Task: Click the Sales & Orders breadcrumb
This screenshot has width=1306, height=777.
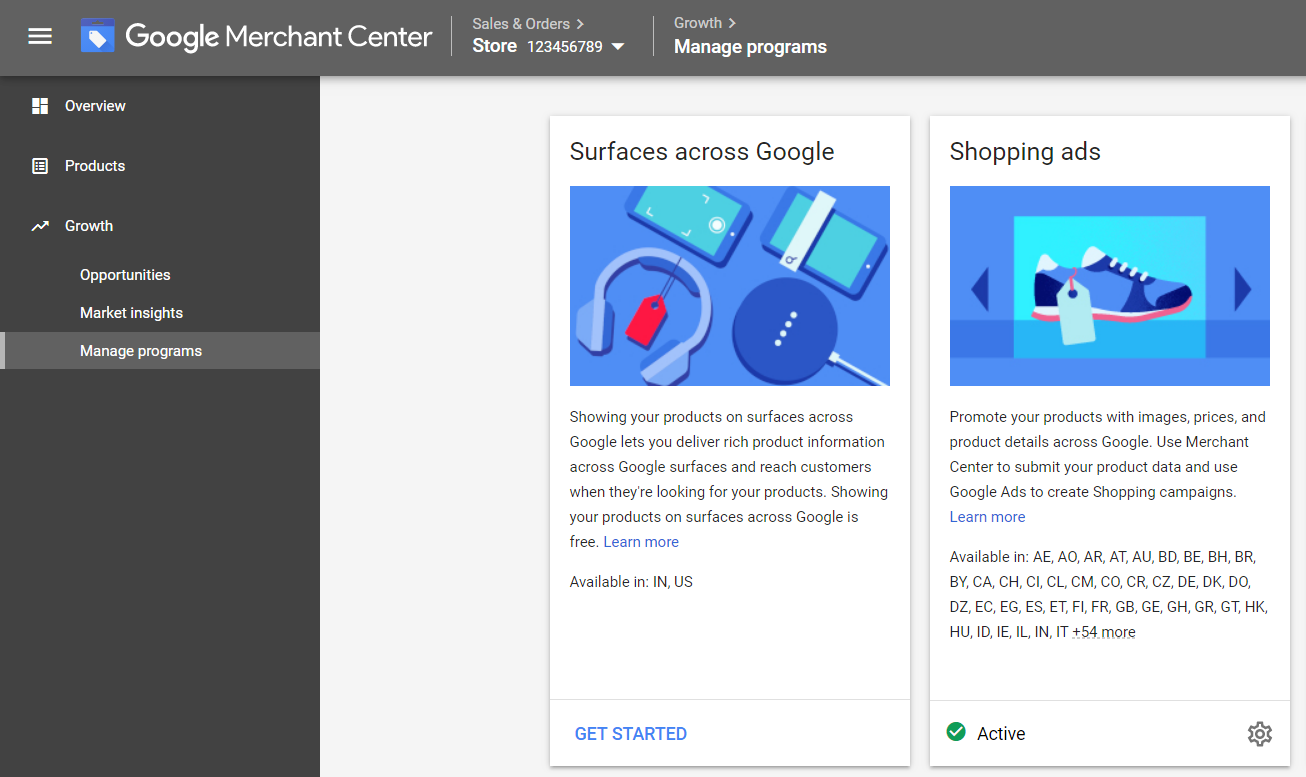Action: click(x=528, y=23)
